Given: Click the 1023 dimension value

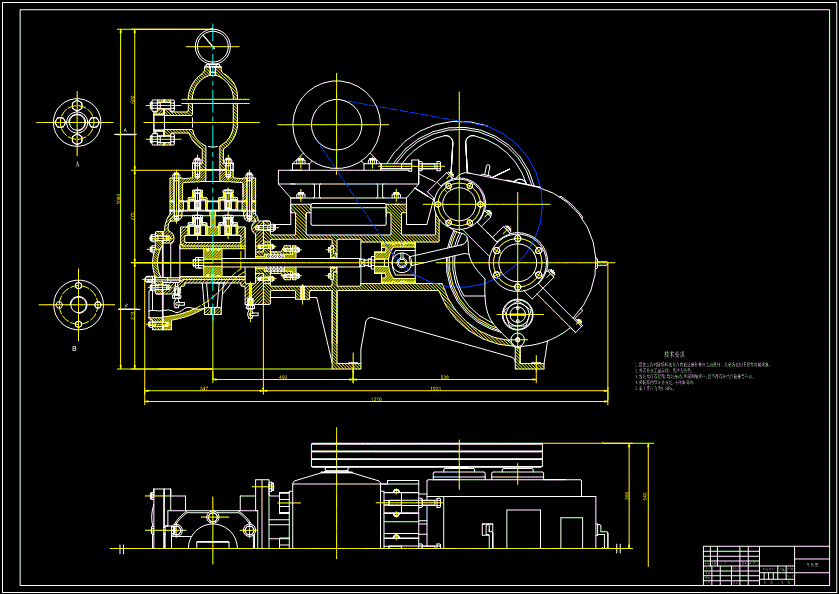Looking at the screenshot, I should click(435, 389).
